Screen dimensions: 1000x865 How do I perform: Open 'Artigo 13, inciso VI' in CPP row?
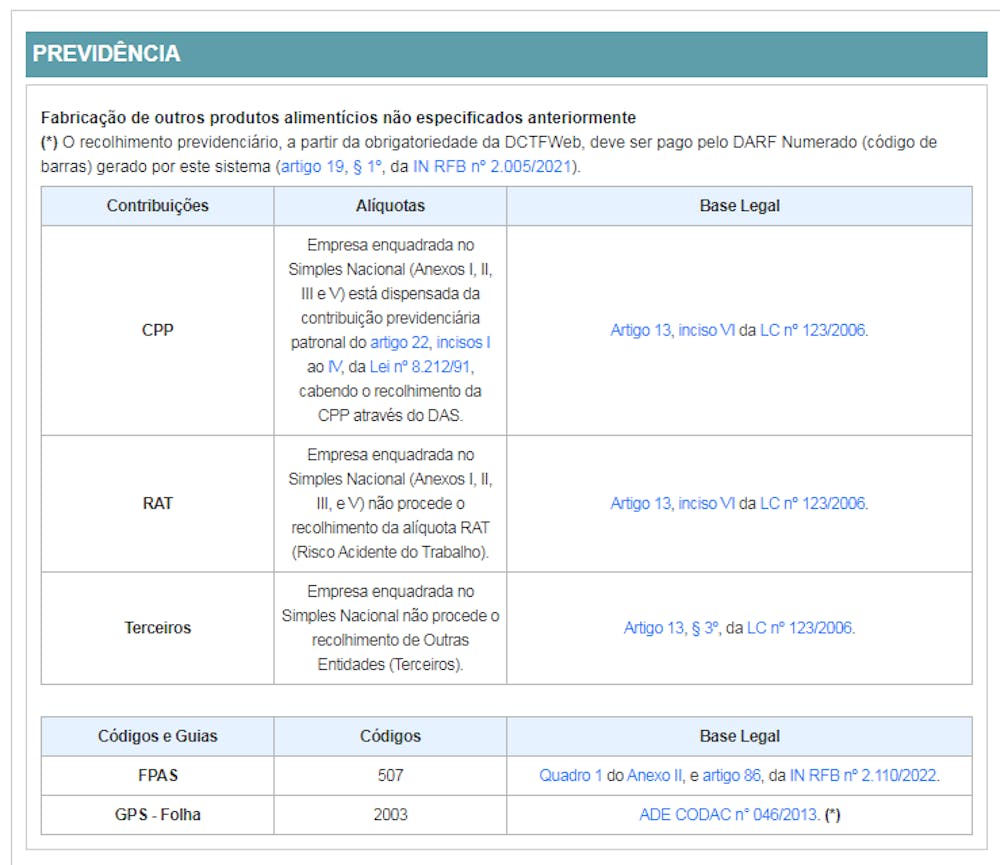click(672, 330)
